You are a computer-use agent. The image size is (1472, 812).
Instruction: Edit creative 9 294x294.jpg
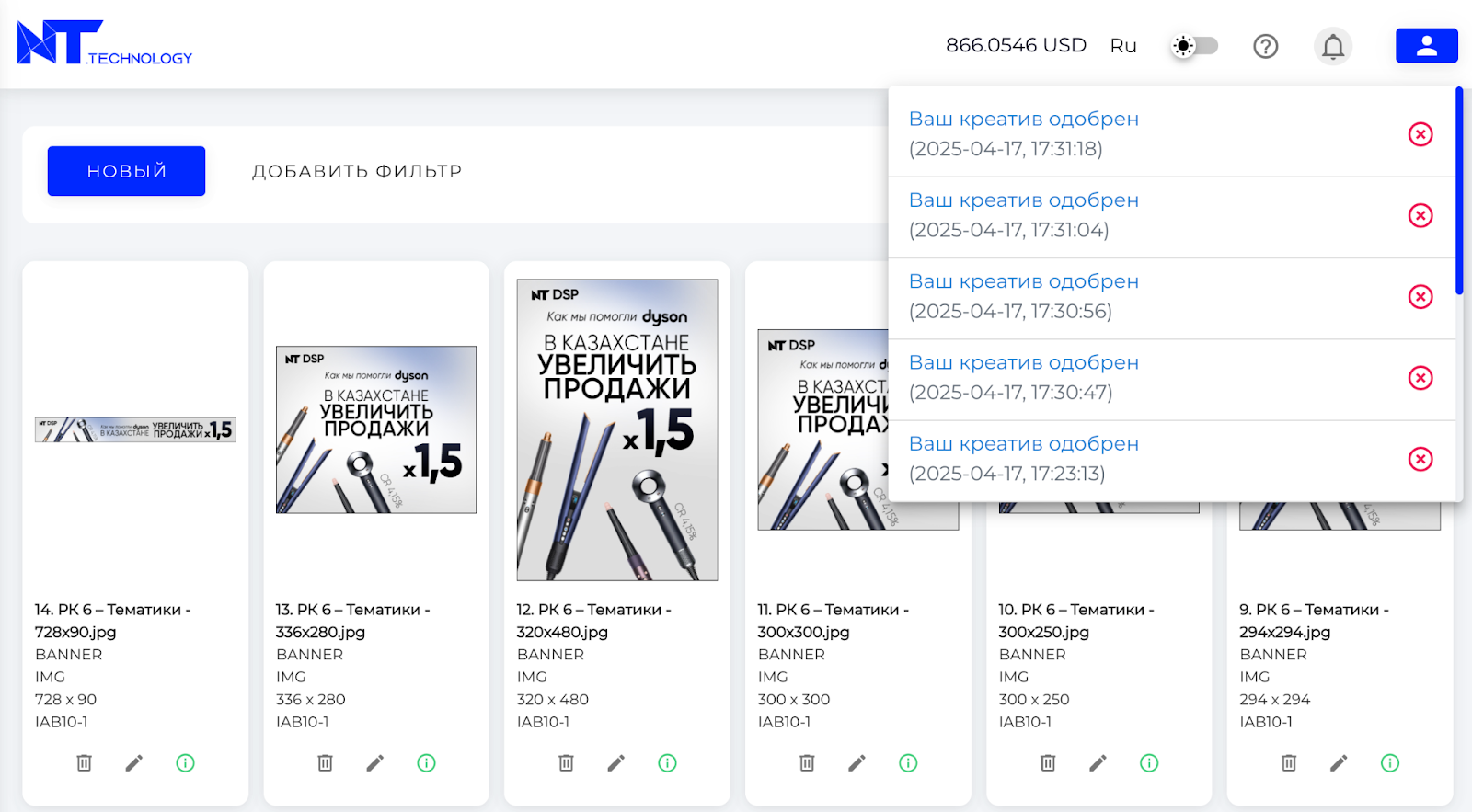(x=1340, y=762)
